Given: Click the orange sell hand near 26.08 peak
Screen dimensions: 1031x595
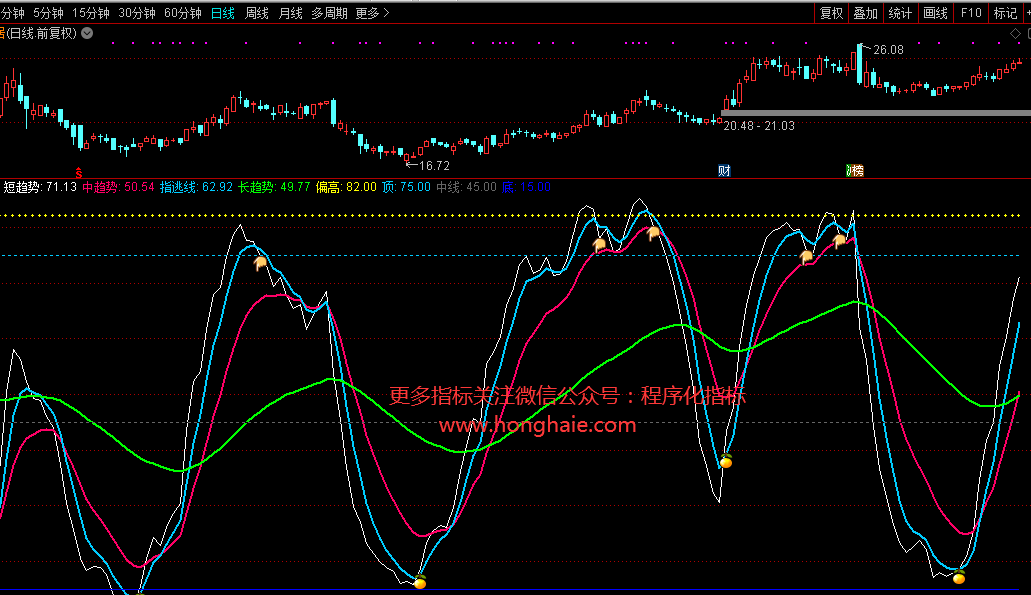Looking at the screenshot, I should [x=840, y=241].
